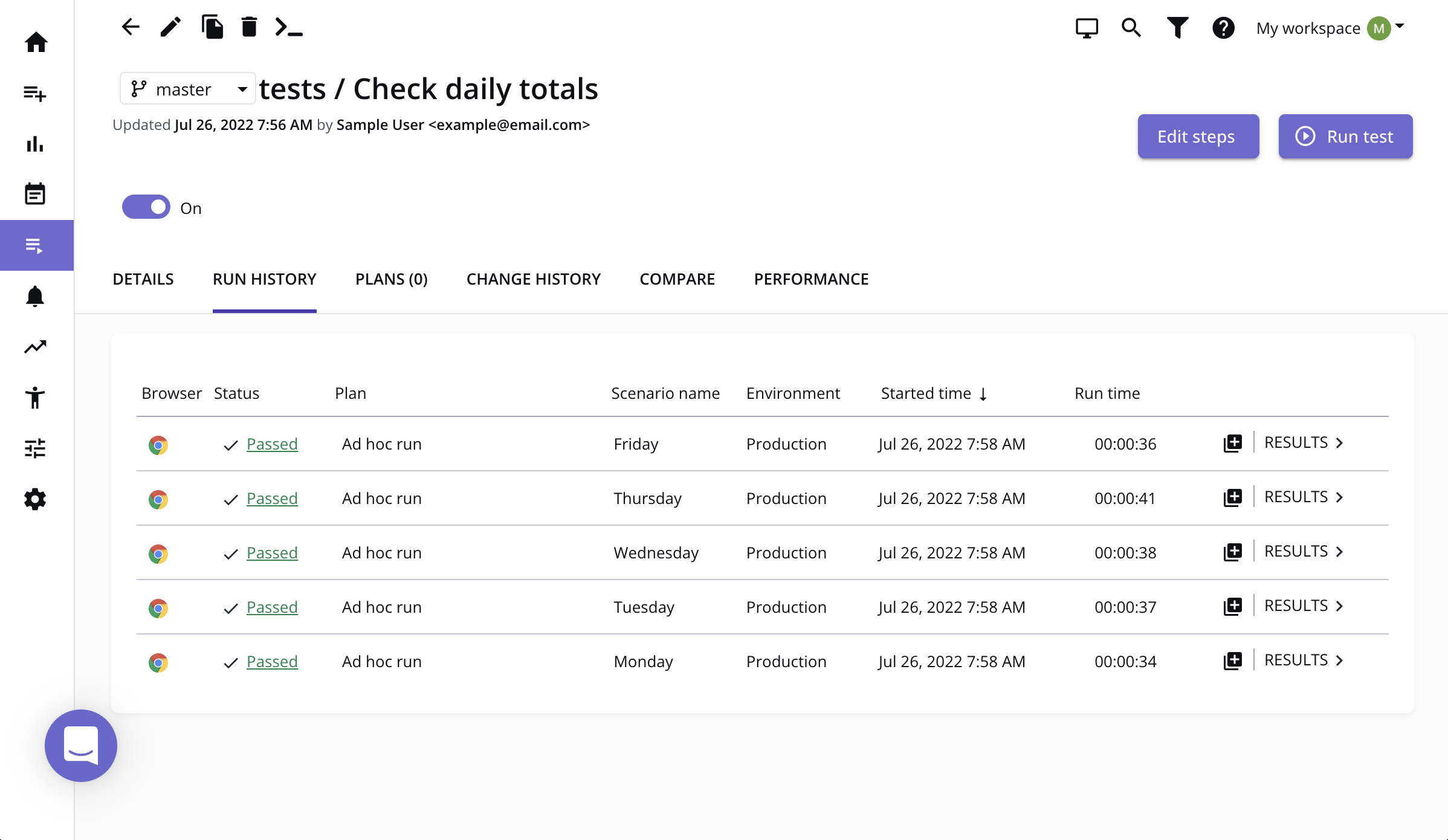Open the filter funnel icon
The width and height of the screenshot is (1448, 840).
click(x=1177, y=28)
